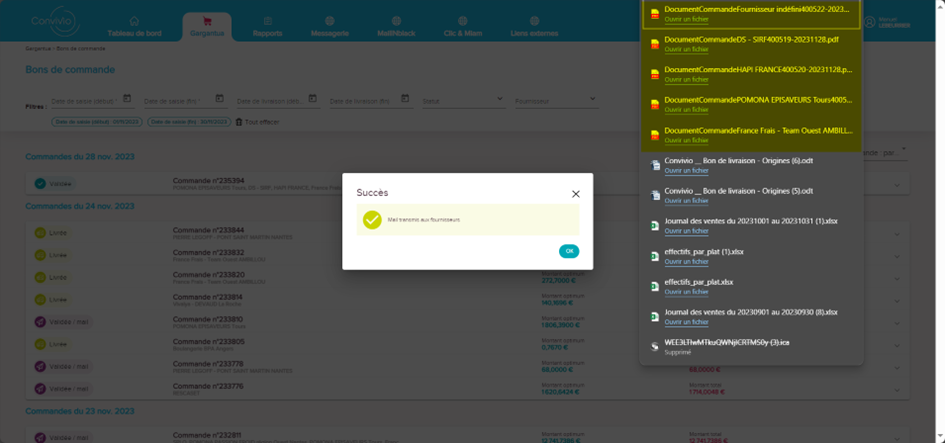Viewport: 945px width, 443px height.
Task: Select Commande n°233814 row
Action: (x=468, y=300)
